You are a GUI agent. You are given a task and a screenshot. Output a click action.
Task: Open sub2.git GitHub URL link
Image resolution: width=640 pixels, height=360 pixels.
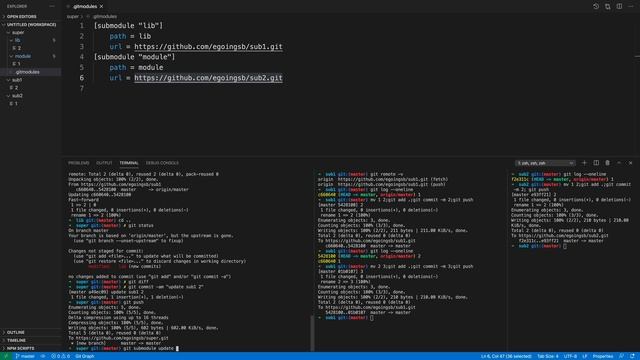tap(208, 78)
